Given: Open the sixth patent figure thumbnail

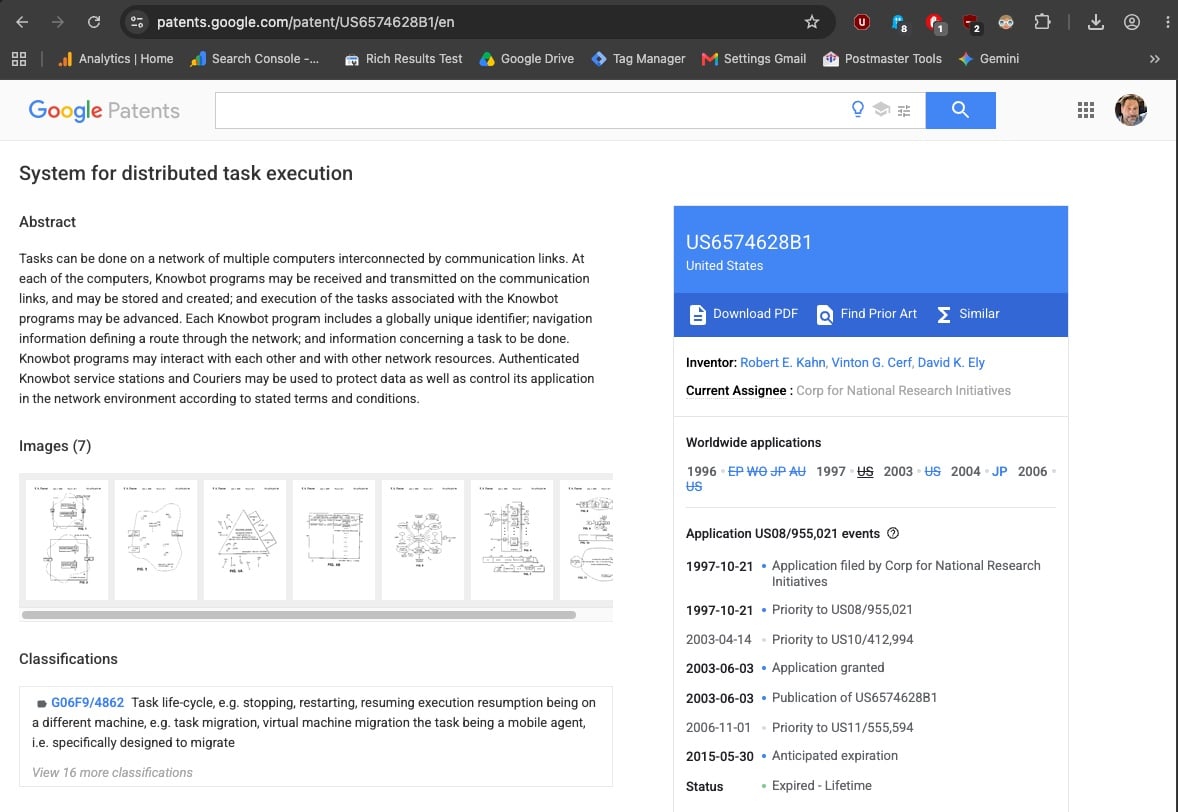Looking at the screenshot, I should tap(512, 539).
